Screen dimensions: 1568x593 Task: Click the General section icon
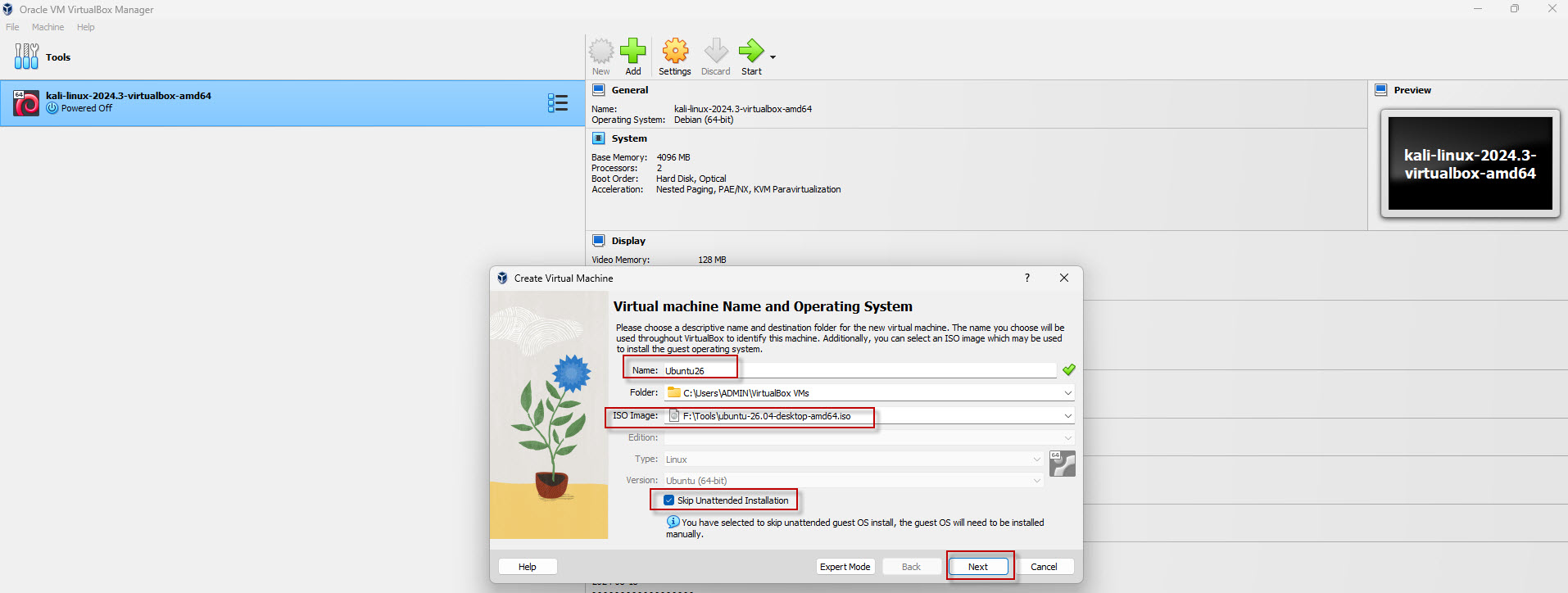click(x=599, y=90)
